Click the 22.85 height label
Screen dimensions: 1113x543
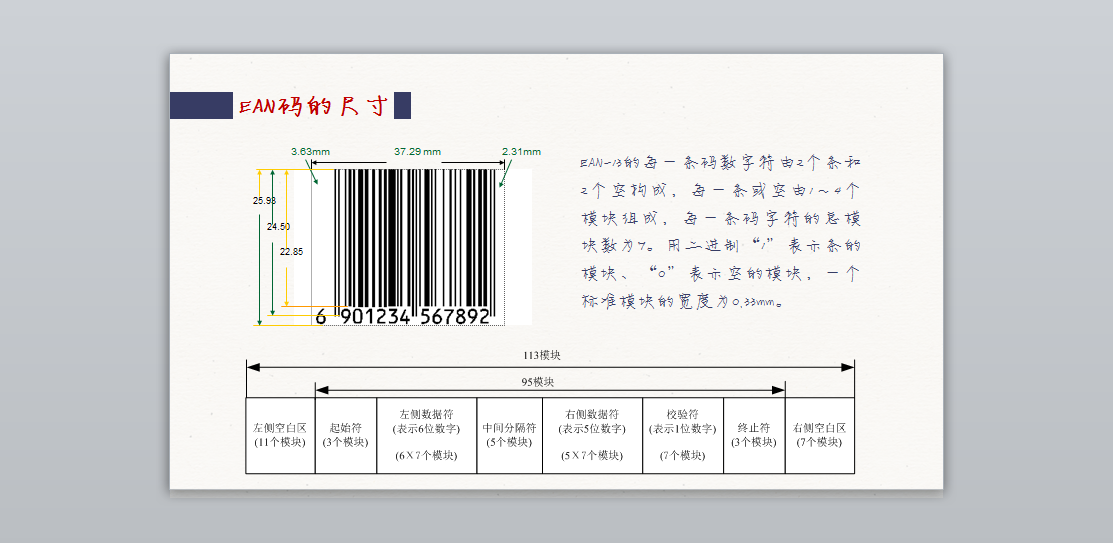[292, 251]
